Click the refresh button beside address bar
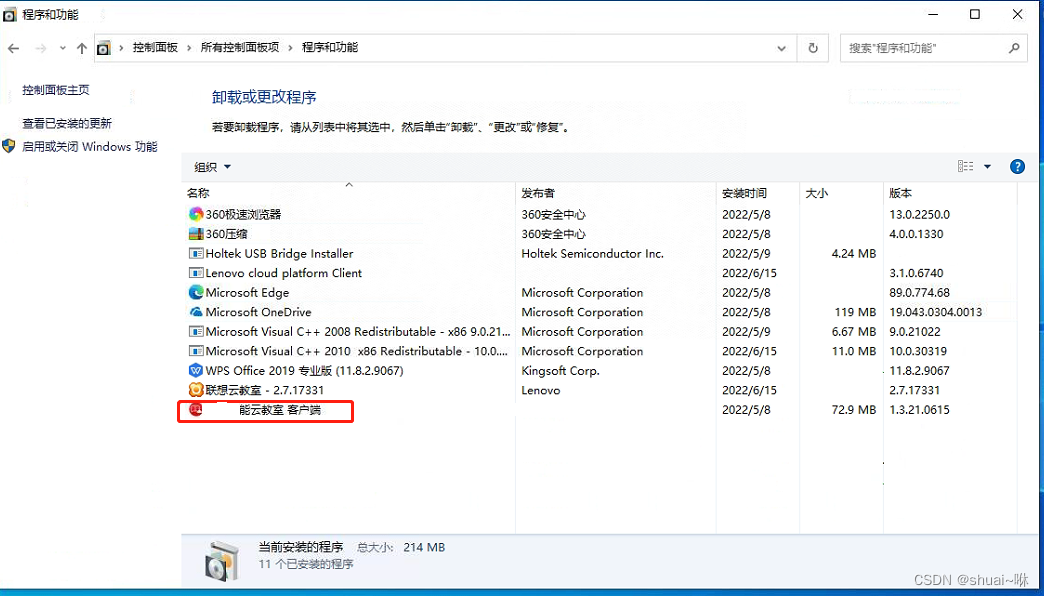Viewport: 1044px width, 596px height. pos(813,48)
